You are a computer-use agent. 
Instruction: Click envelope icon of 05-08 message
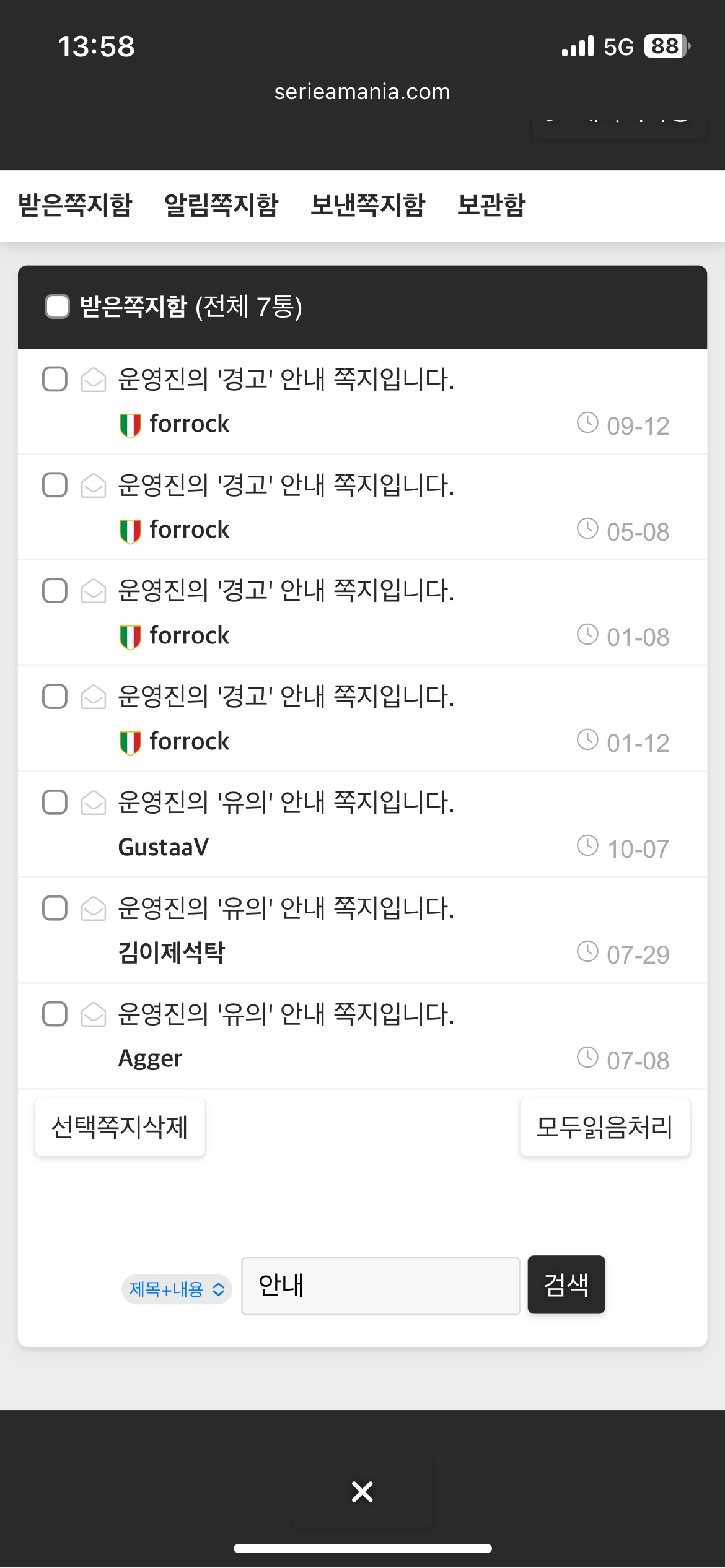[94, 486]
